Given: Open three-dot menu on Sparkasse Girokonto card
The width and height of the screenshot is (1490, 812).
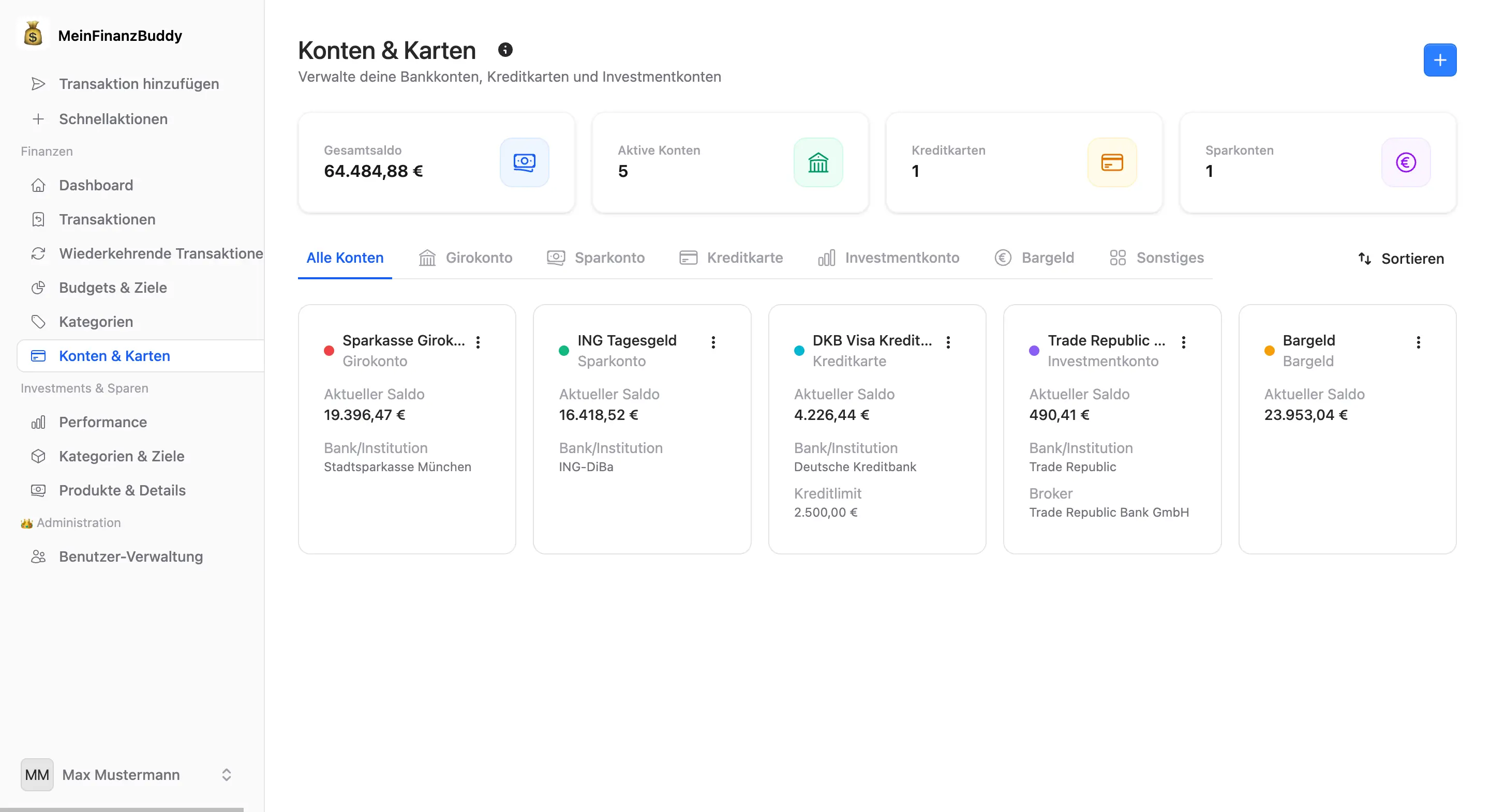Looking at the screenshot, I should point(478,342).
